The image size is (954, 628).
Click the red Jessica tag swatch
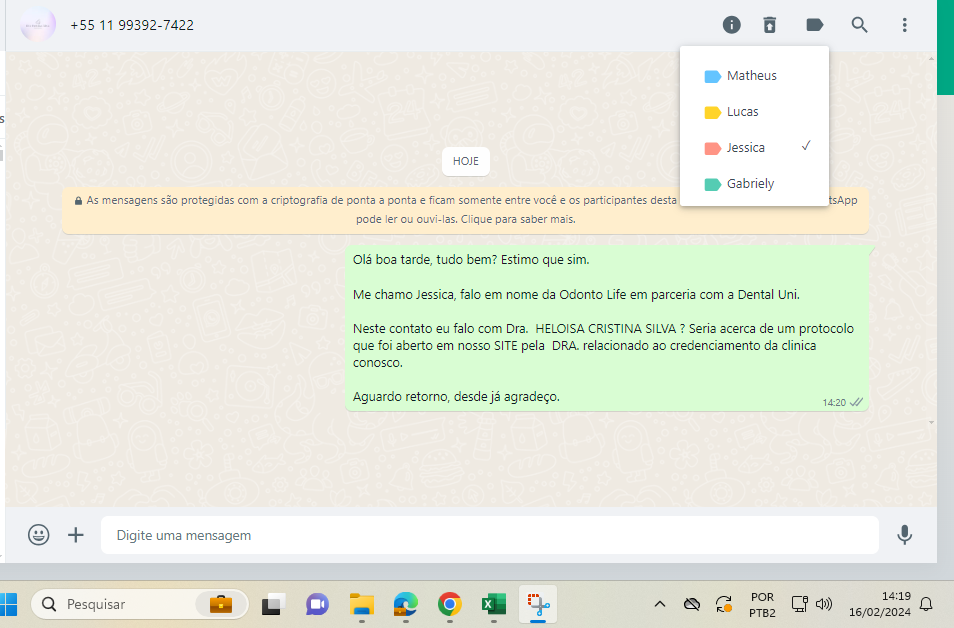712,148
